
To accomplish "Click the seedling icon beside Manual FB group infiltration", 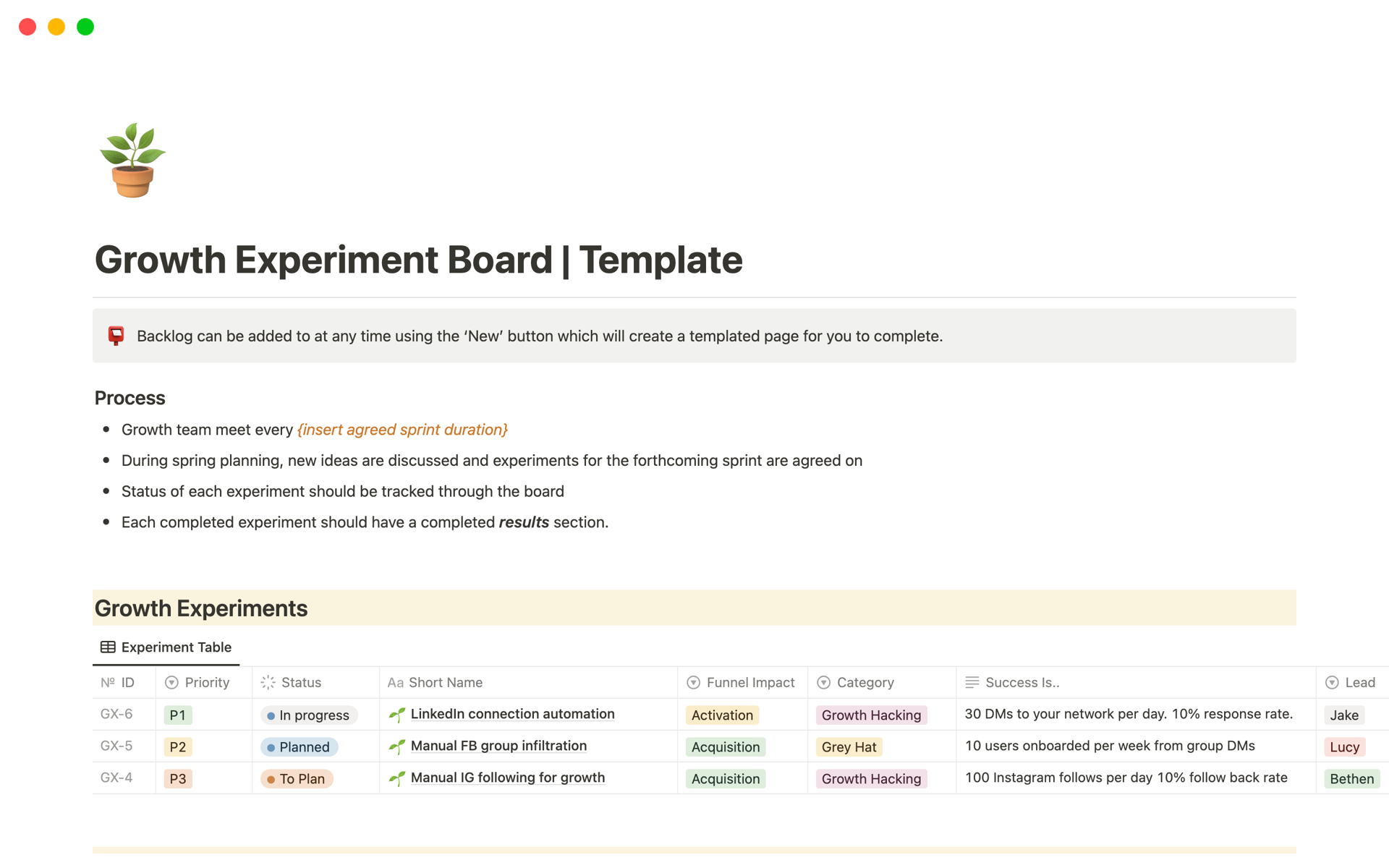I will click(x=397, y=746).
